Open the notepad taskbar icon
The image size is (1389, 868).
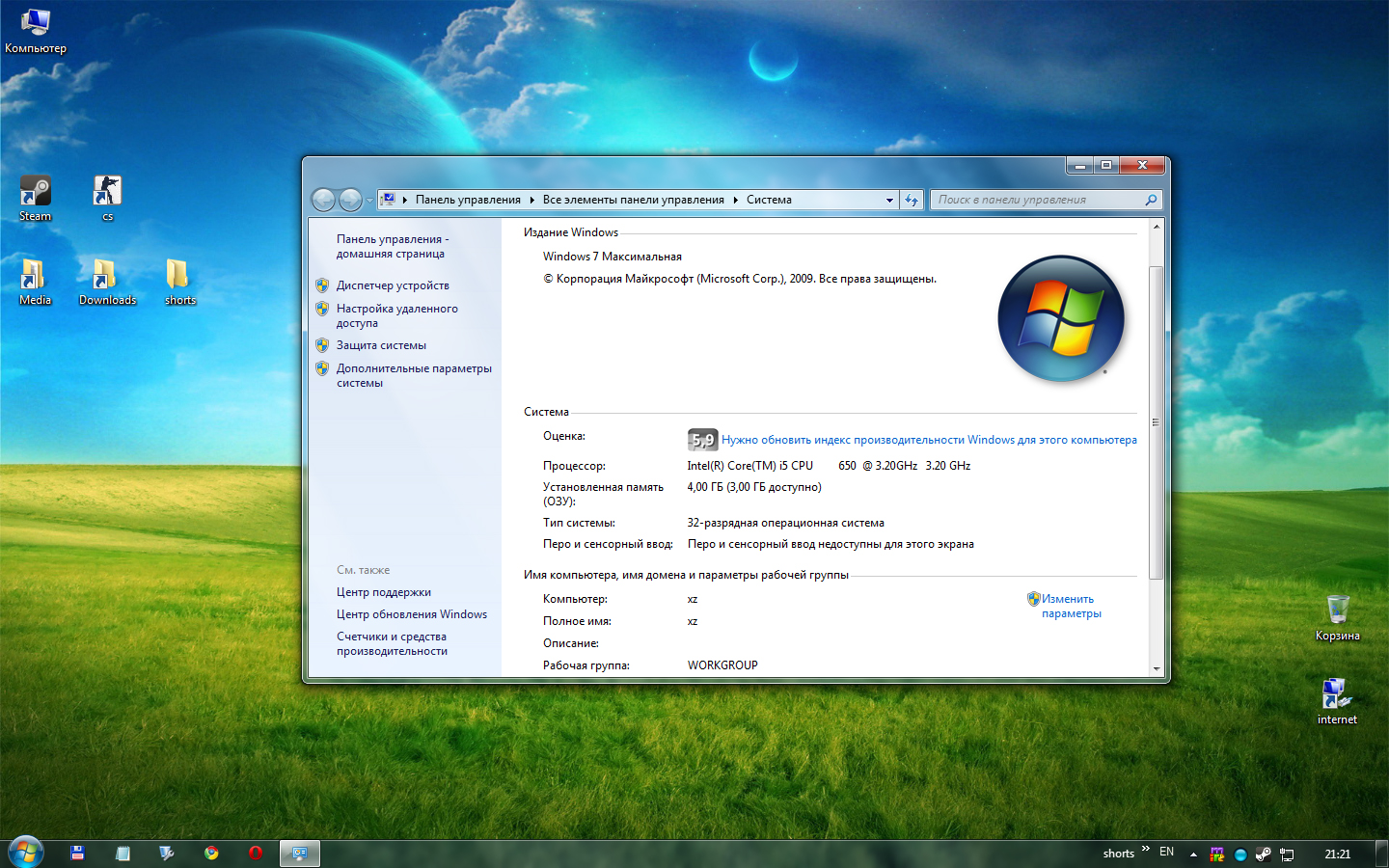coord(123,853)
